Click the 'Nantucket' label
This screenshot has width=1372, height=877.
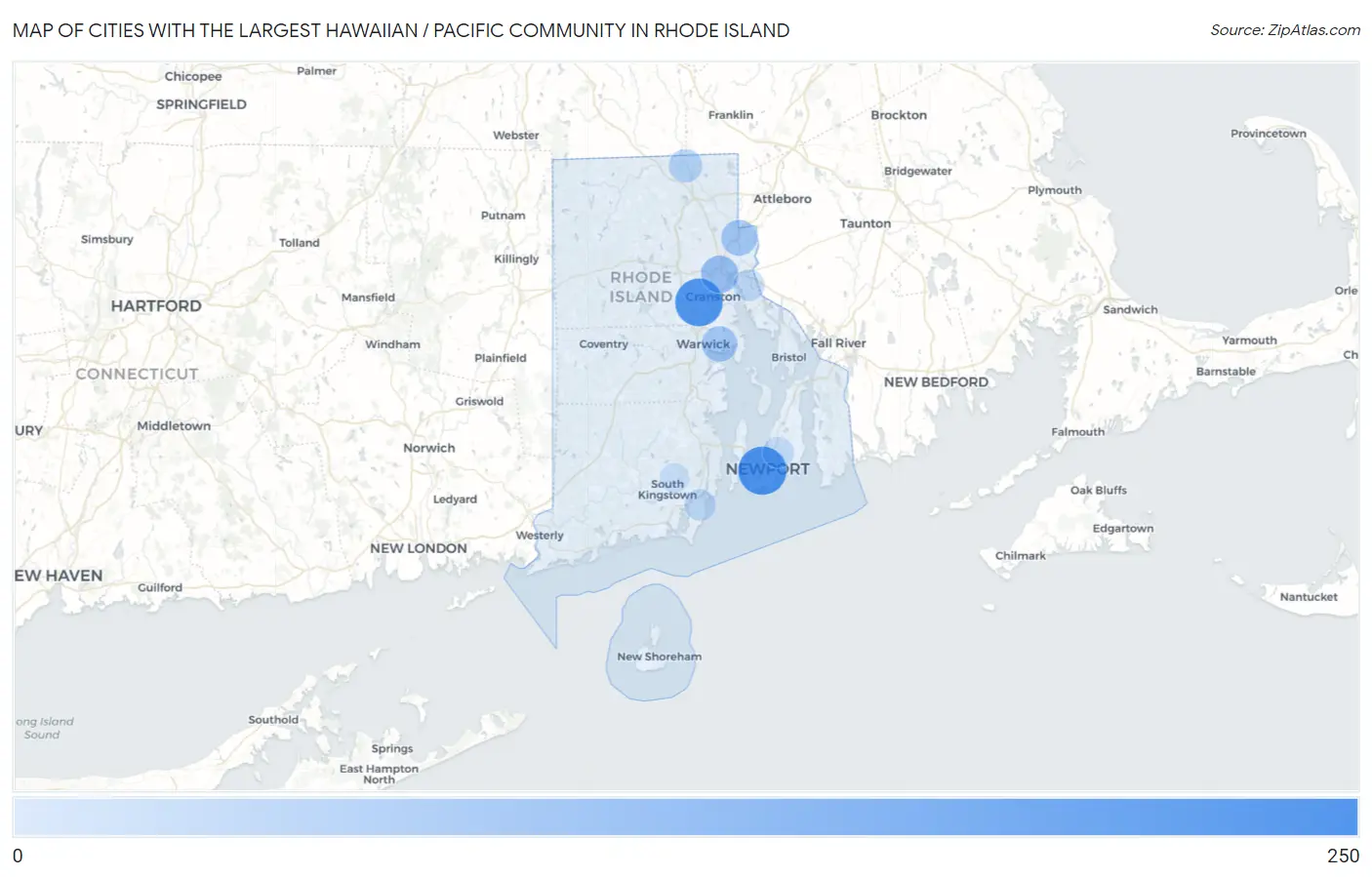tap(1309, 597)
